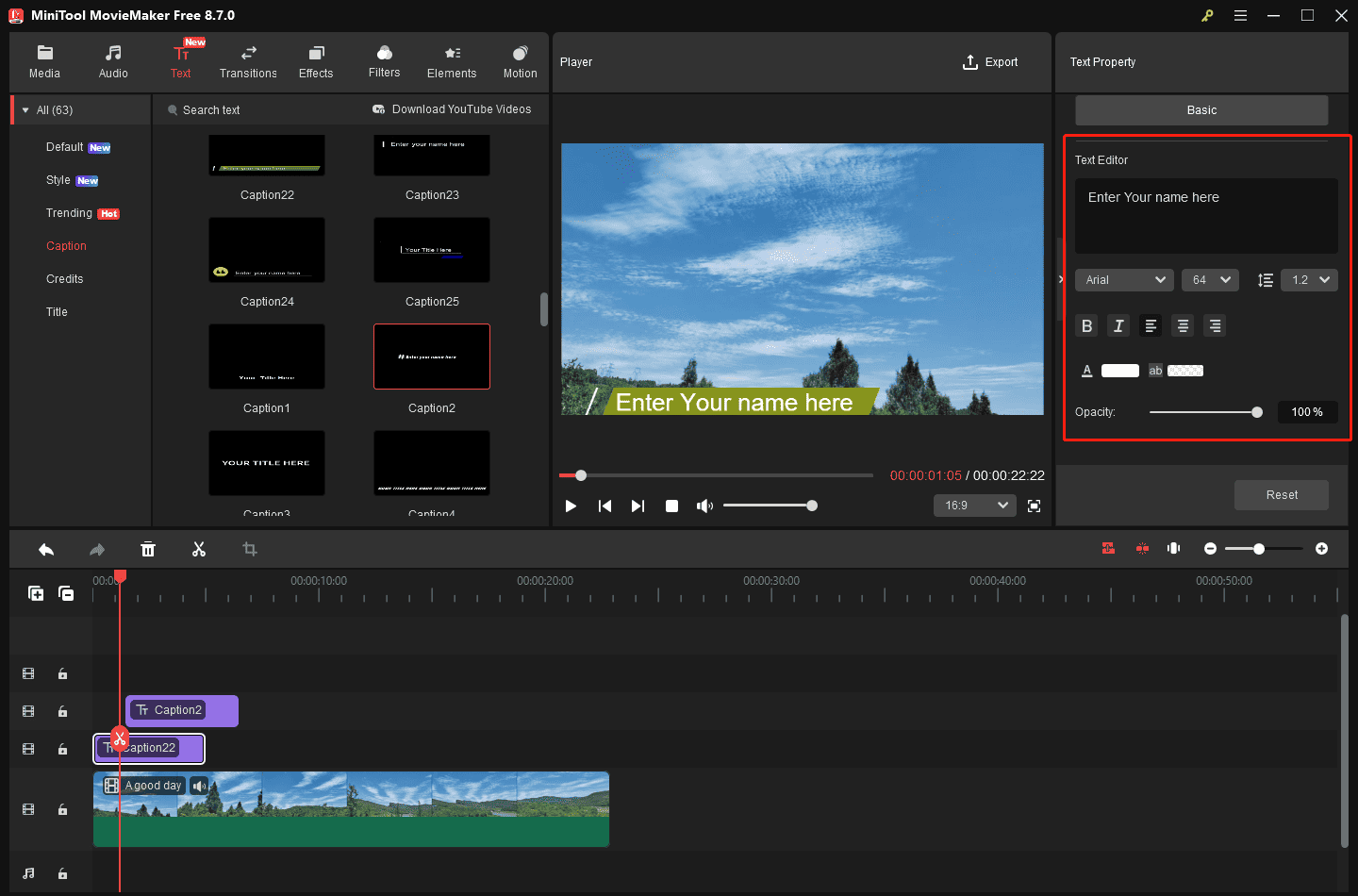Click the remove track icon
Image resolution: width=1358 pixels, height=896 pixels.
[66, 593]
